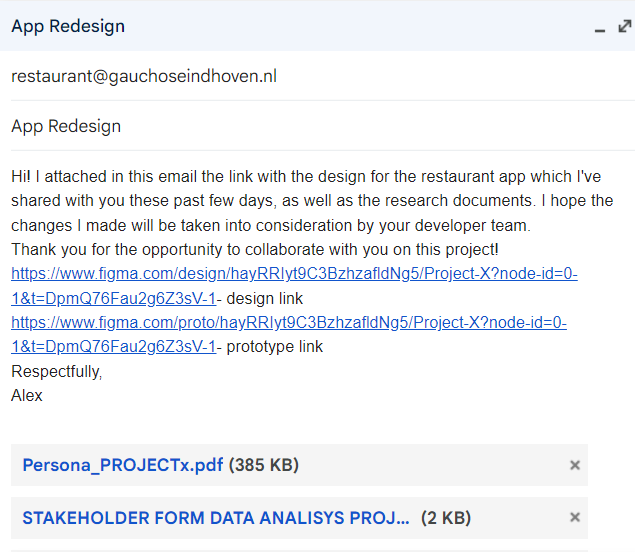Click on the "Alex" signature text
The height and width of the screenshot is (552, 635).
(x=27, y=395)
